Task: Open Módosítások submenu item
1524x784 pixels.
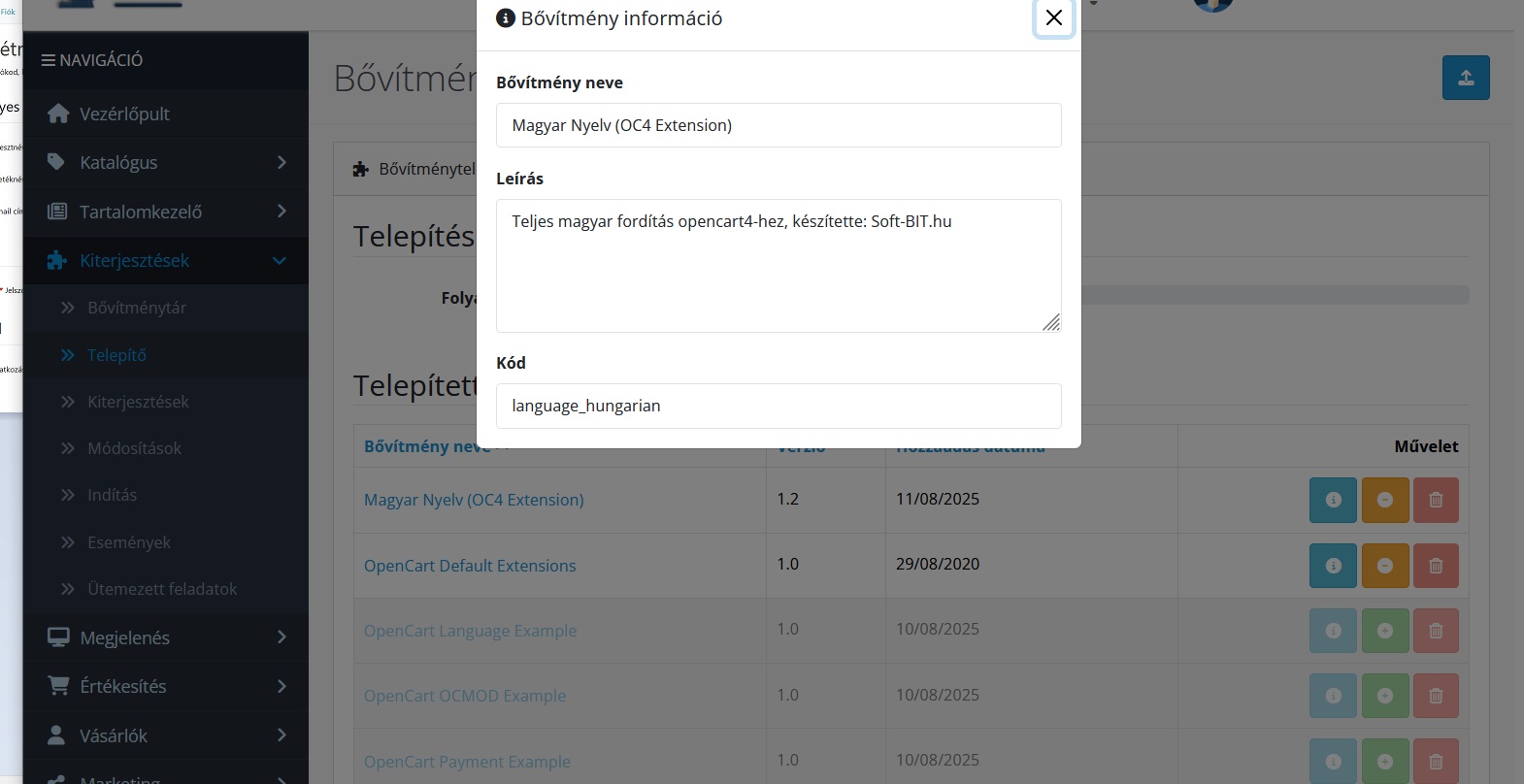Action: click(x=134, y=448)
